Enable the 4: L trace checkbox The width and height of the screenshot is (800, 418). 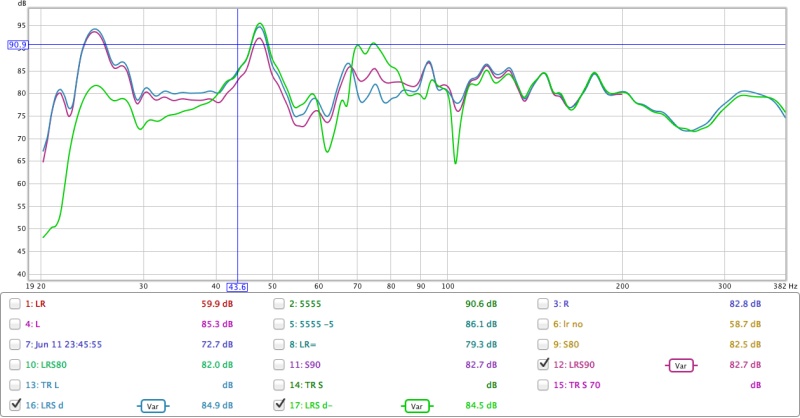[15, 324]
